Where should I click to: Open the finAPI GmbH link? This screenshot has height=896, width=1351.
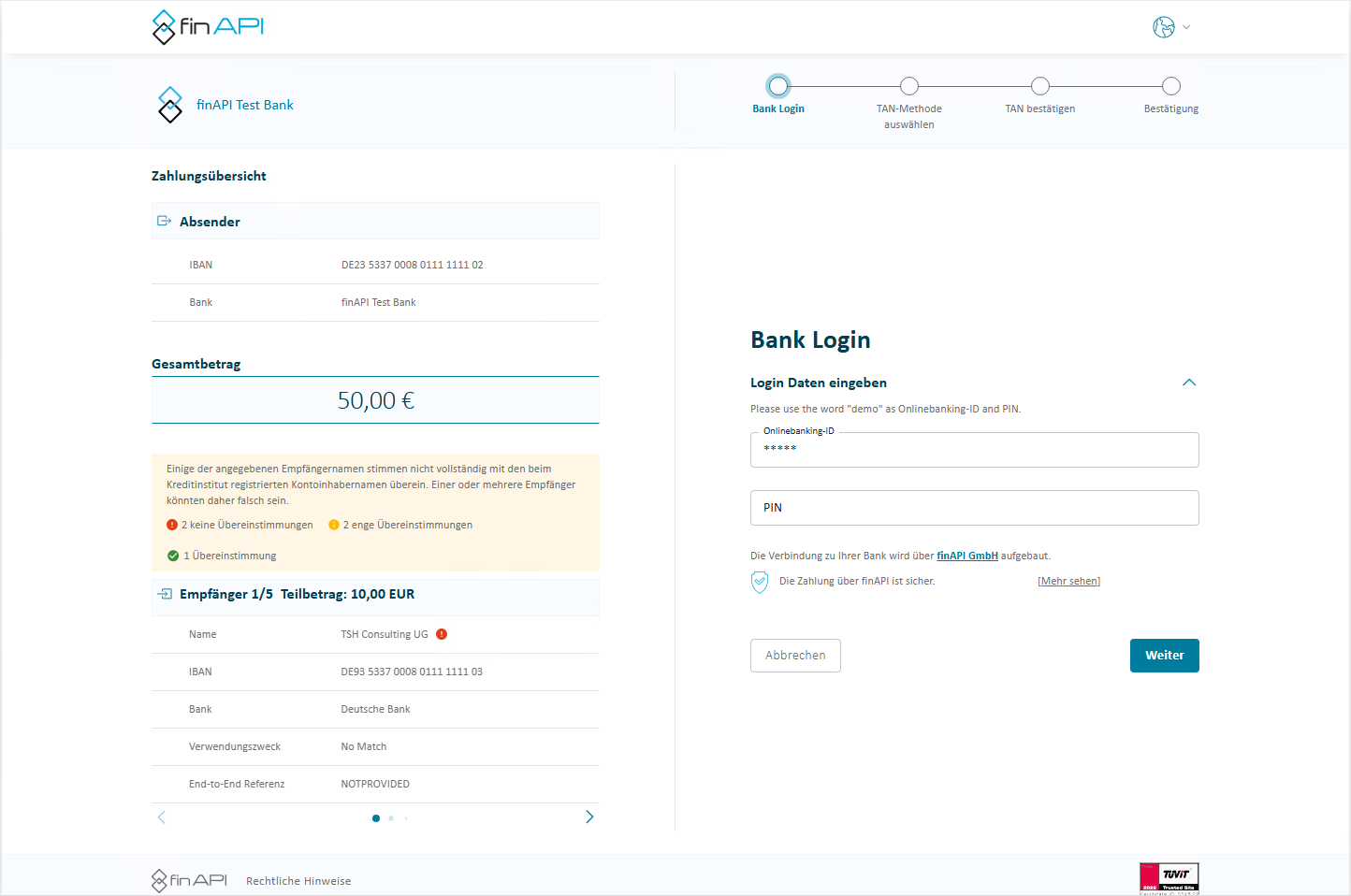tap(967, 556)
